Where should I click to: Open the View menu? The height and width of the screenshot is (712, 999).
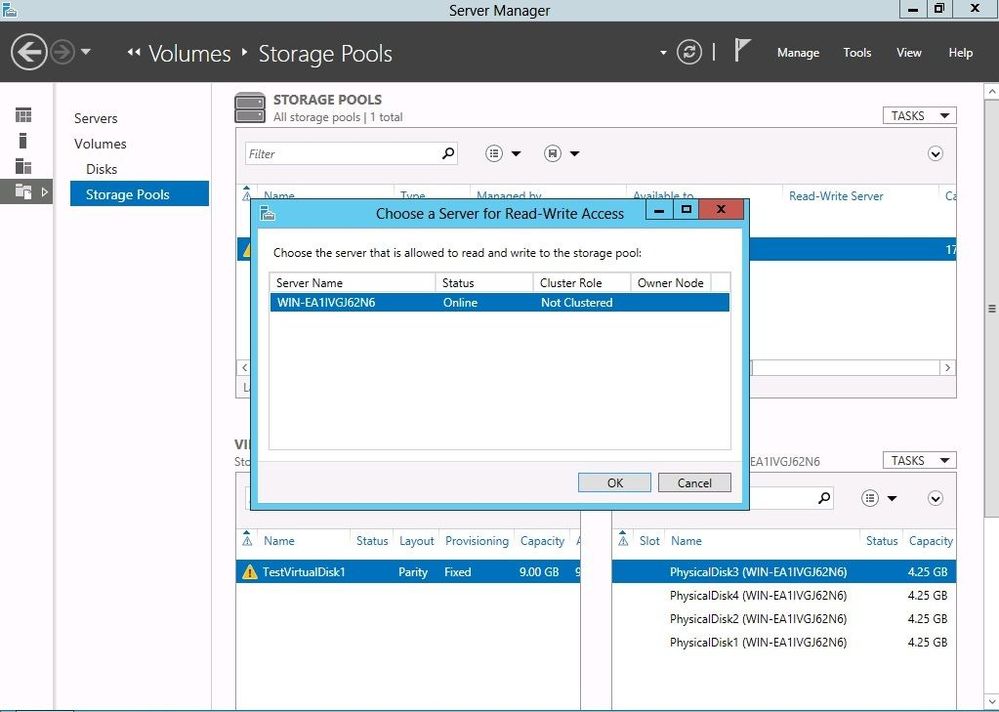pyautogui.click(x=909, y=53)
